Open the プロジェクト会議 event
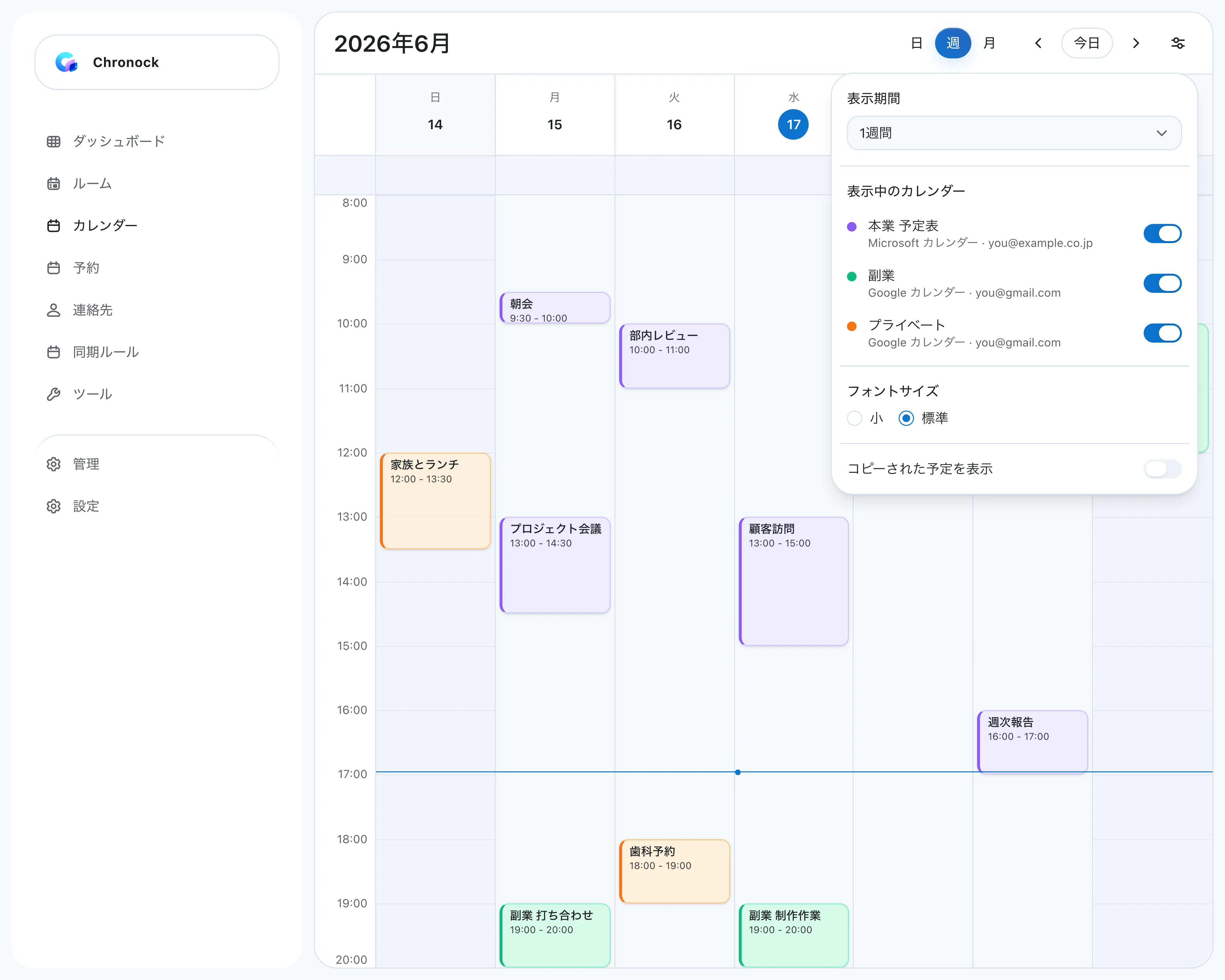Screen dimensions: 1225x980 (x=555, y=565)
